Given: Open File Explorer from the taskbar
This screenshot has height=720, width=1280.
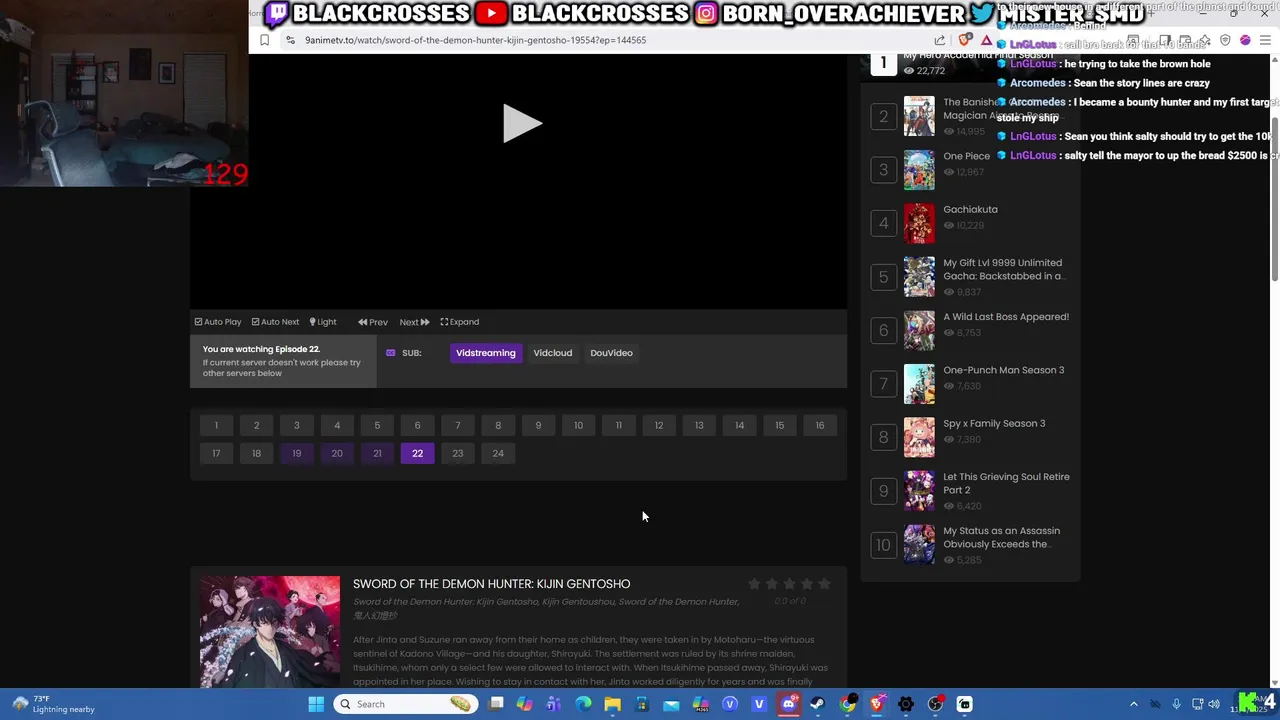Looking at the screenshot, I should [612, 704].
